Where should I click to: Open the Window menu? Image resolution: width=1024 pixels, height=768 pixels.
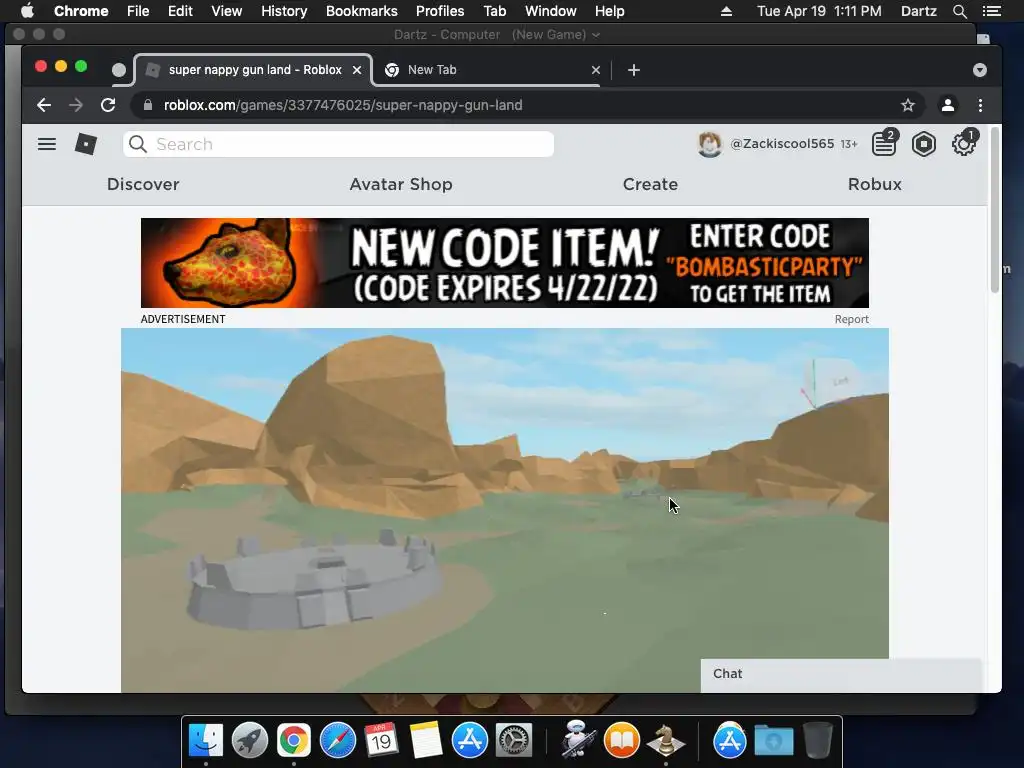click(x=551, y=11)
